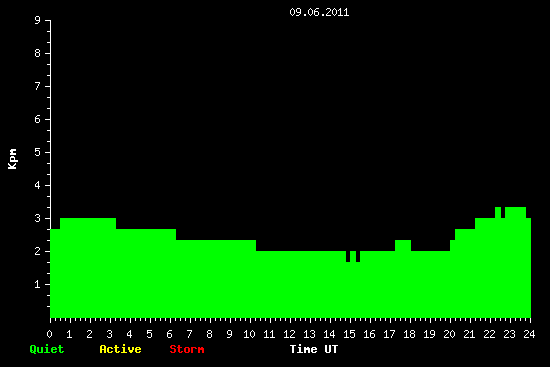Click the 24 hour tick label
The width and height of the screenshot is (550, 367).
(x=529, y=334)
